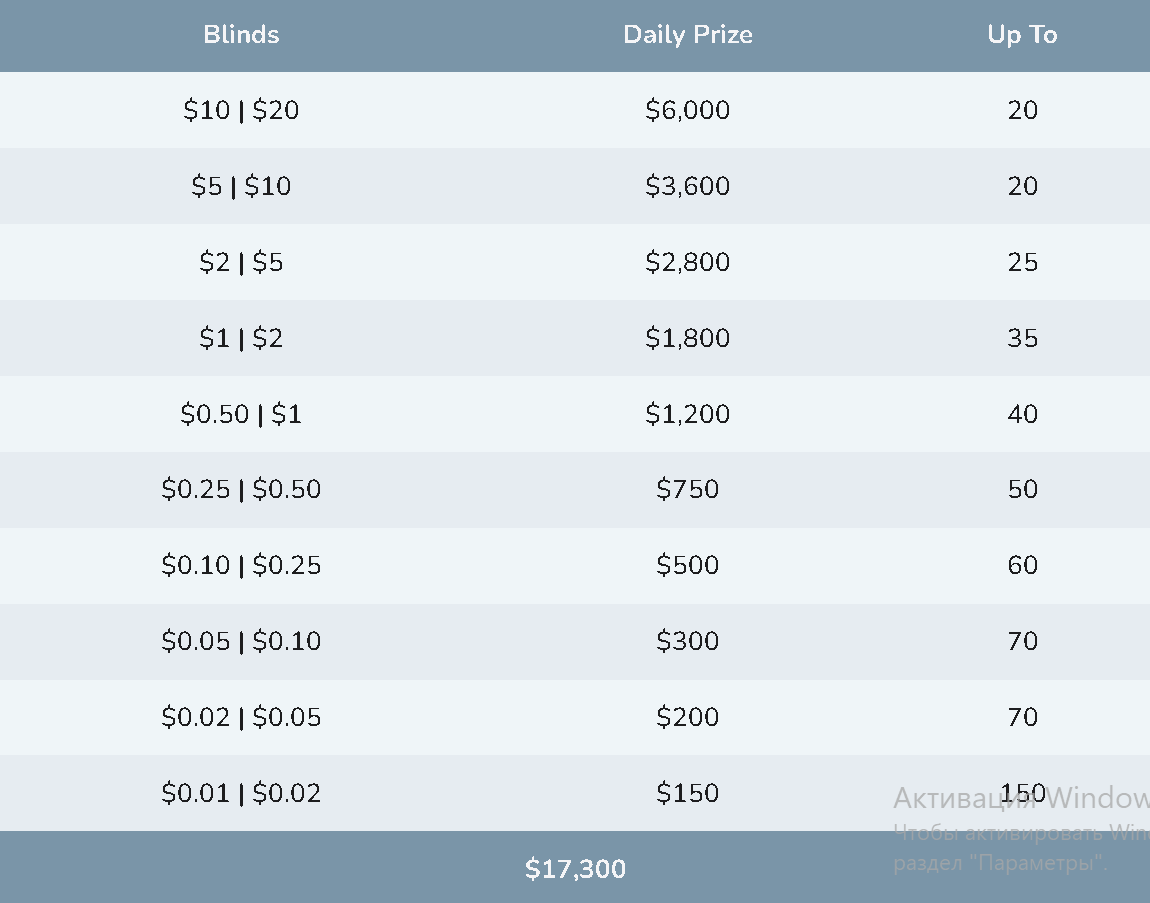Select the Up To value 60

pos(1022,565)
